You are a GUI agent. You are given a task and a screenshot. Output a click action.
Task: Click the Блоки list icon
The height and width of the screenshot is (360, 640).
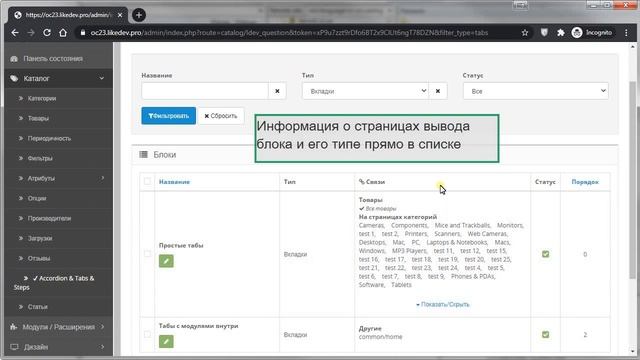click(144, 154)
